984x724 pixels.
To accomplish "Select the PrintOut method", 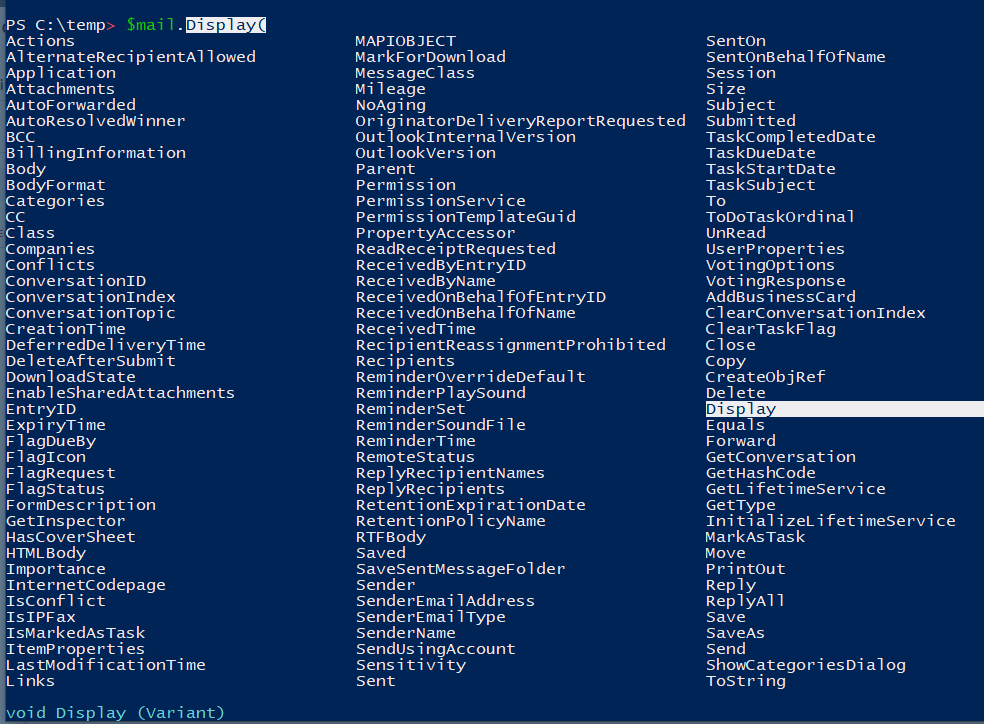I will [x=745, y=569].
